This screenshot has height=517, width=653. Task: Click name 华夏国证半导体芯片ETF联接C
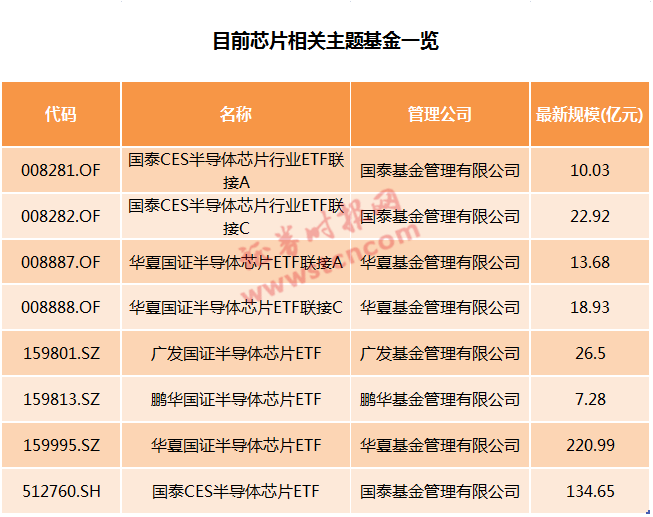pos(236,308)
